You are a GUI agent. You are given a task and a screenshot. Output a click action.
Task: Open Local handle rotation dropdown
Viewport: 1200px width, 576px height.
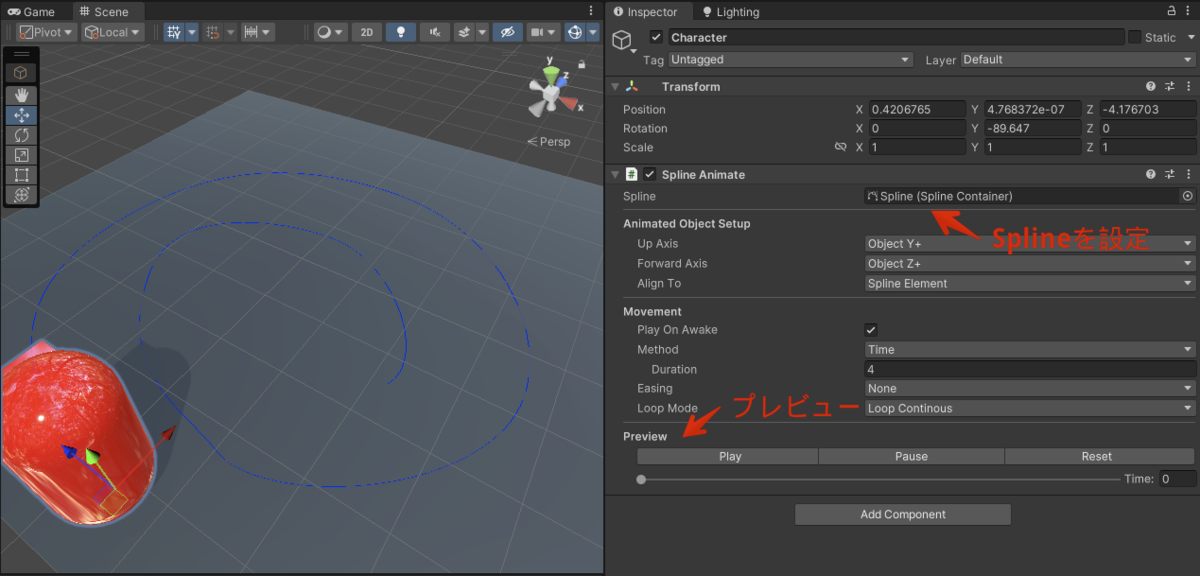point(113,32)
